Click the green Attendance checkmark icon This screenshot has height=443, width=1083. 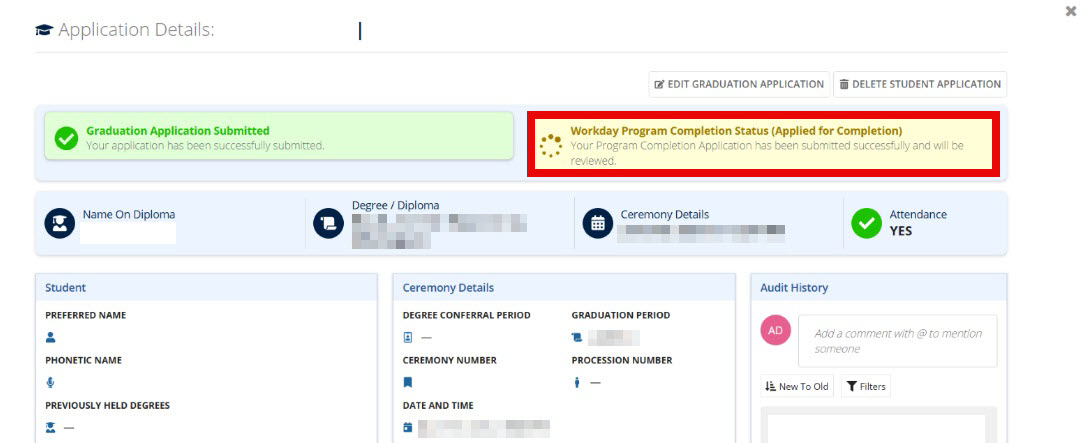(x=866, y=223)
